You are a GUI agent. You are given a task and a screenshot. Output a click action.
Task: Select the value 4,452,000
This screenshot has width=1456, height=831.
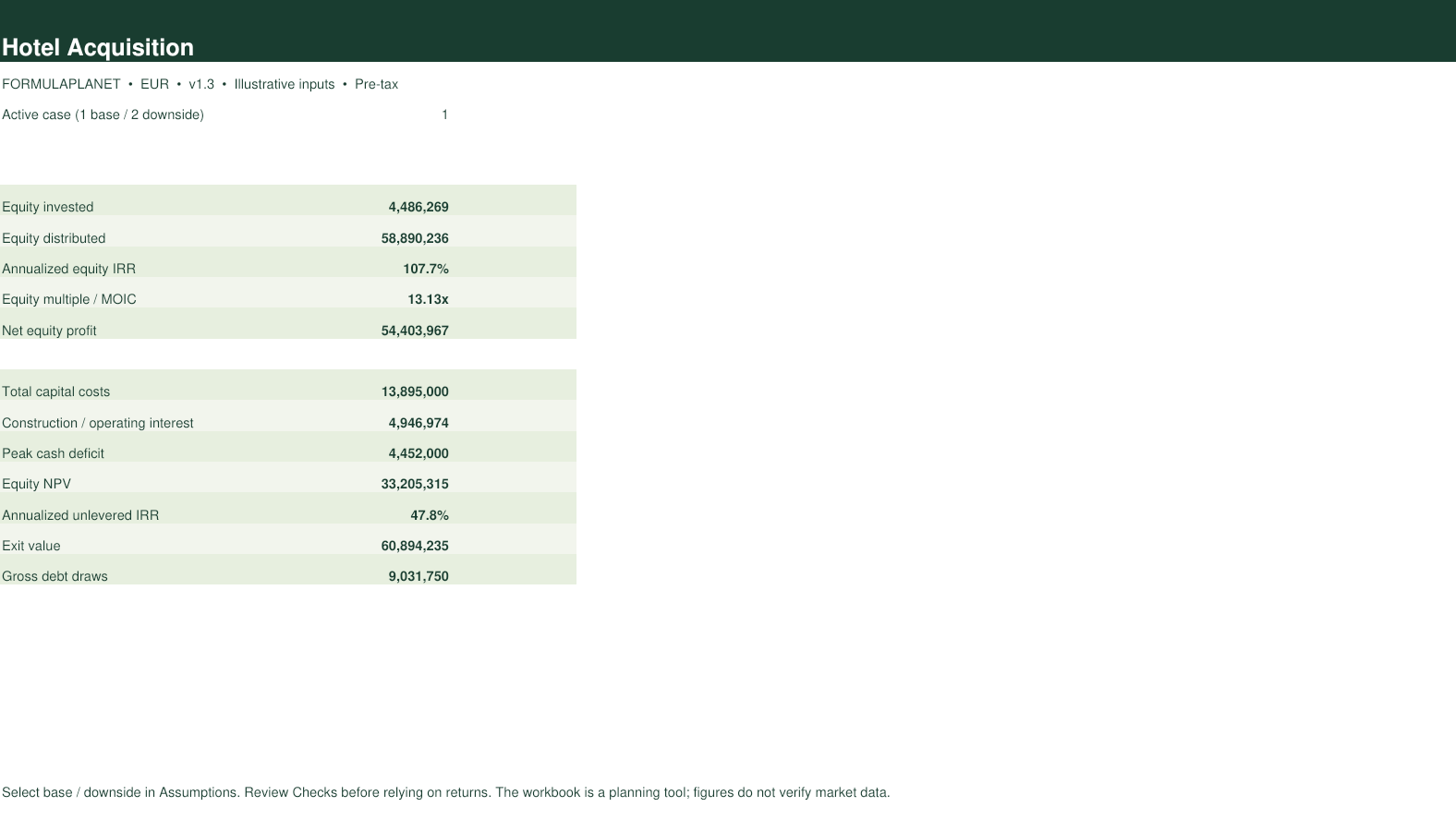coord(419,453)
